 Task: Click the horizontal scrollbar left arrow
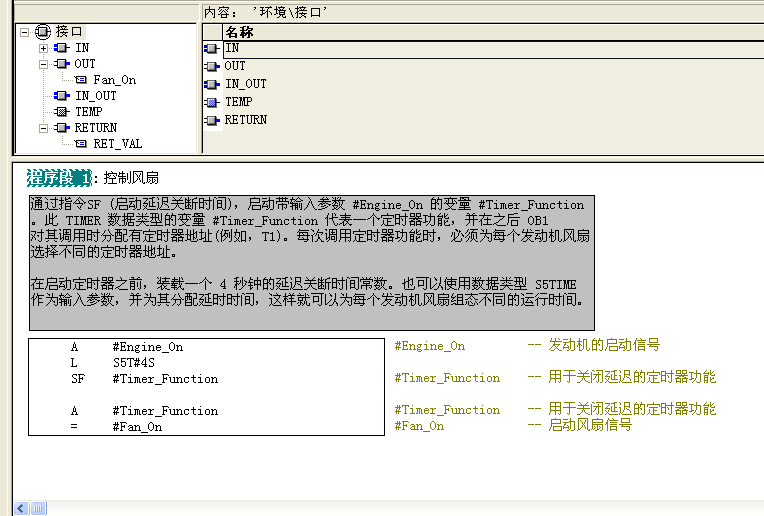pyautogui.click(x=21, y=508)
